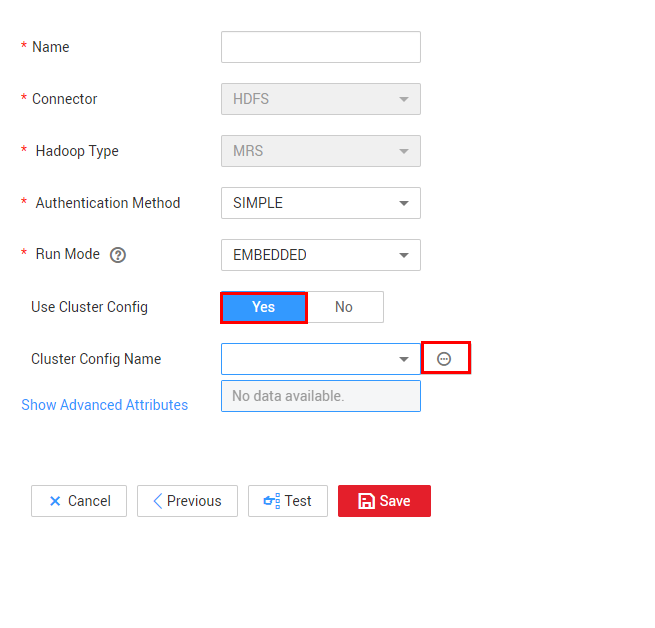Save the link configuration
655x628 pixels.
click(x=384, y=501)
